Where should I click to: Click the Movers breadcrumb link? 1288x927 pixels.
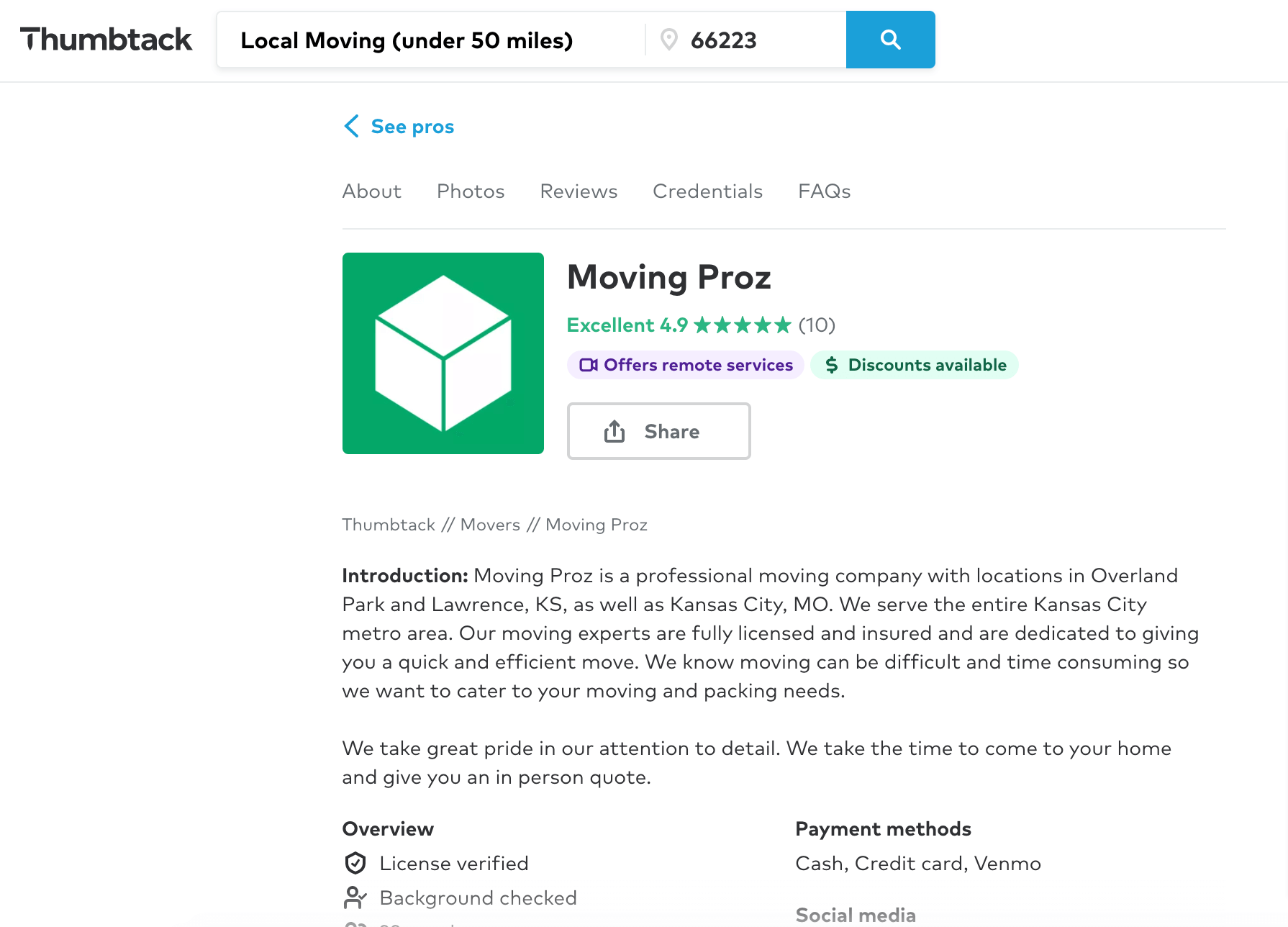pos(490,525)
